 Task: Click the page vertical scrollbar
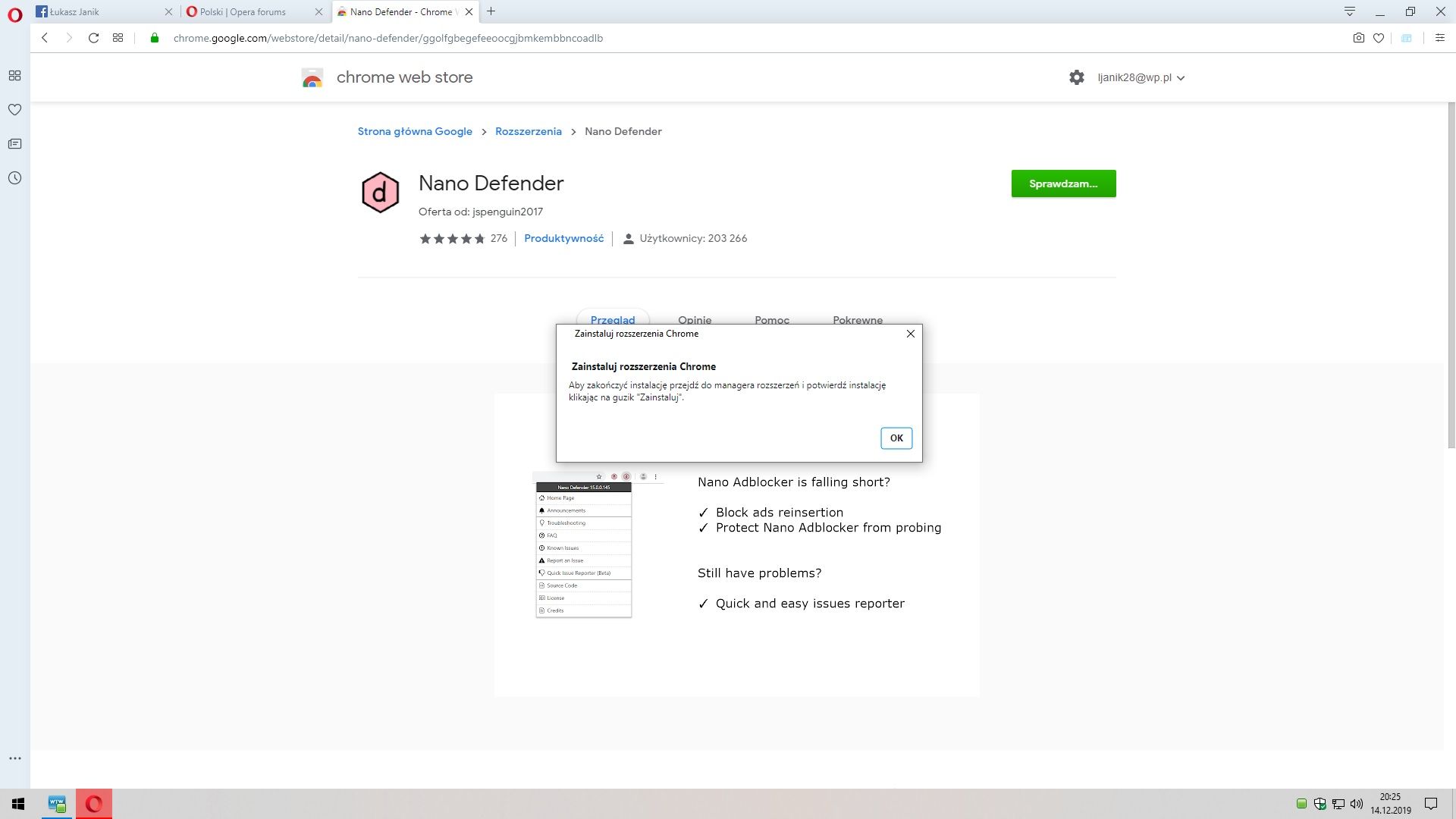tap(1451, 277)
